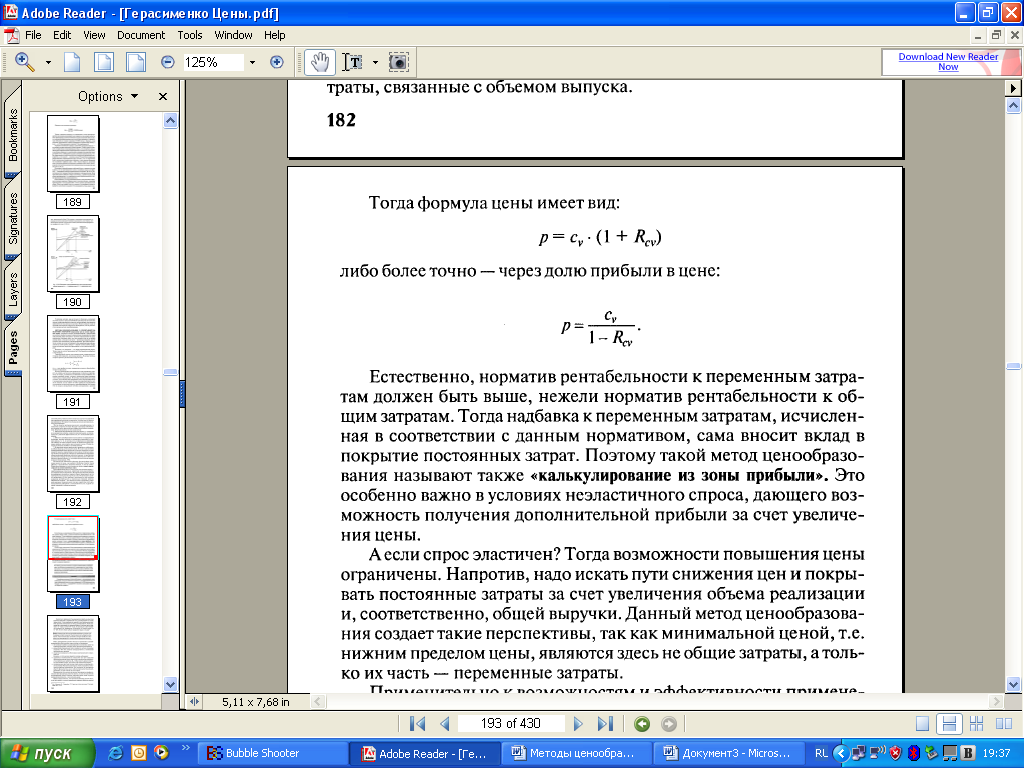Go to next page button
The height and width of the screenshot is (768, 1024).
point(577,724)
